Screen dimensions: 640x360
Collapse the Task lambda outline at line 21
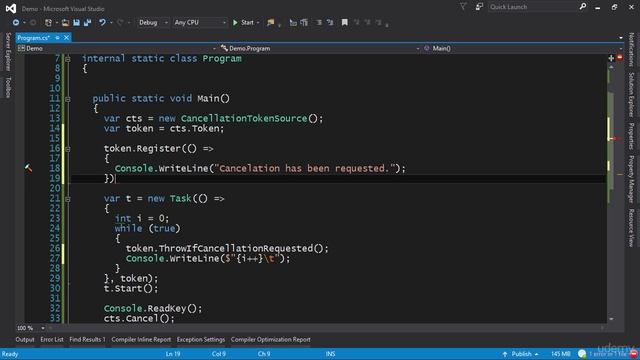68,199
